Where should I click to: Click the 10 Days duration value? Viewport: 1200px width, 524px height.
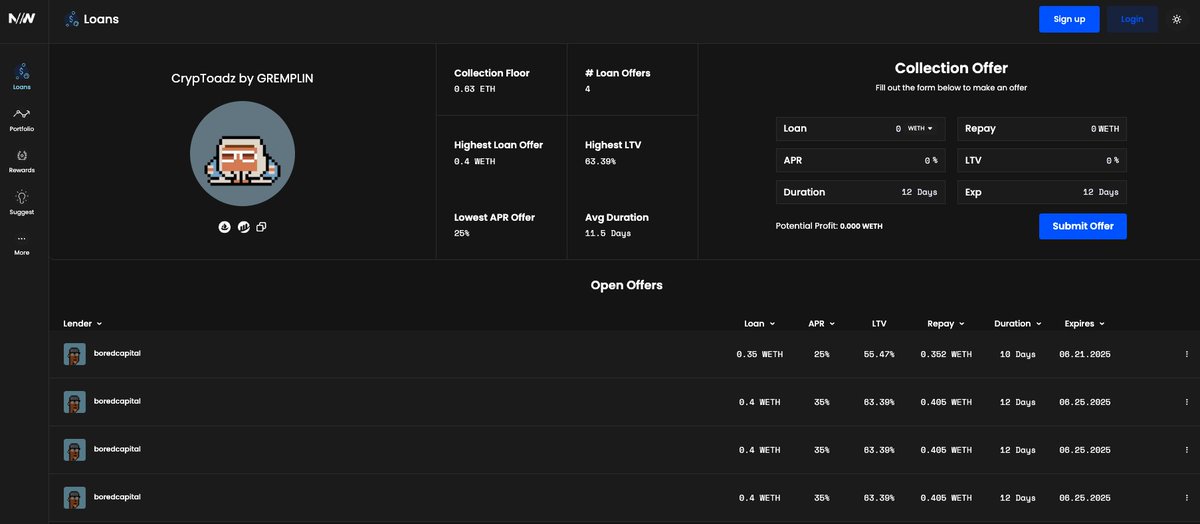(1017, 354)
